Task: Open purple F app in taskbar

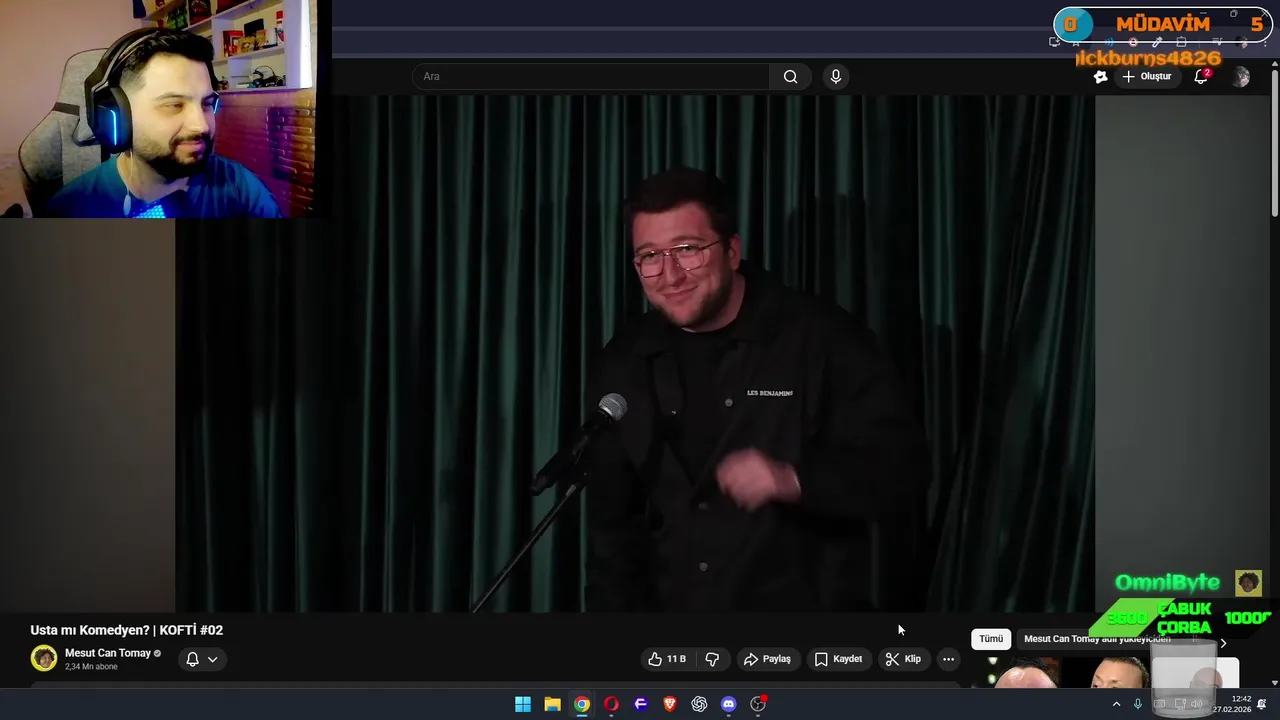Action: point(641,704)
